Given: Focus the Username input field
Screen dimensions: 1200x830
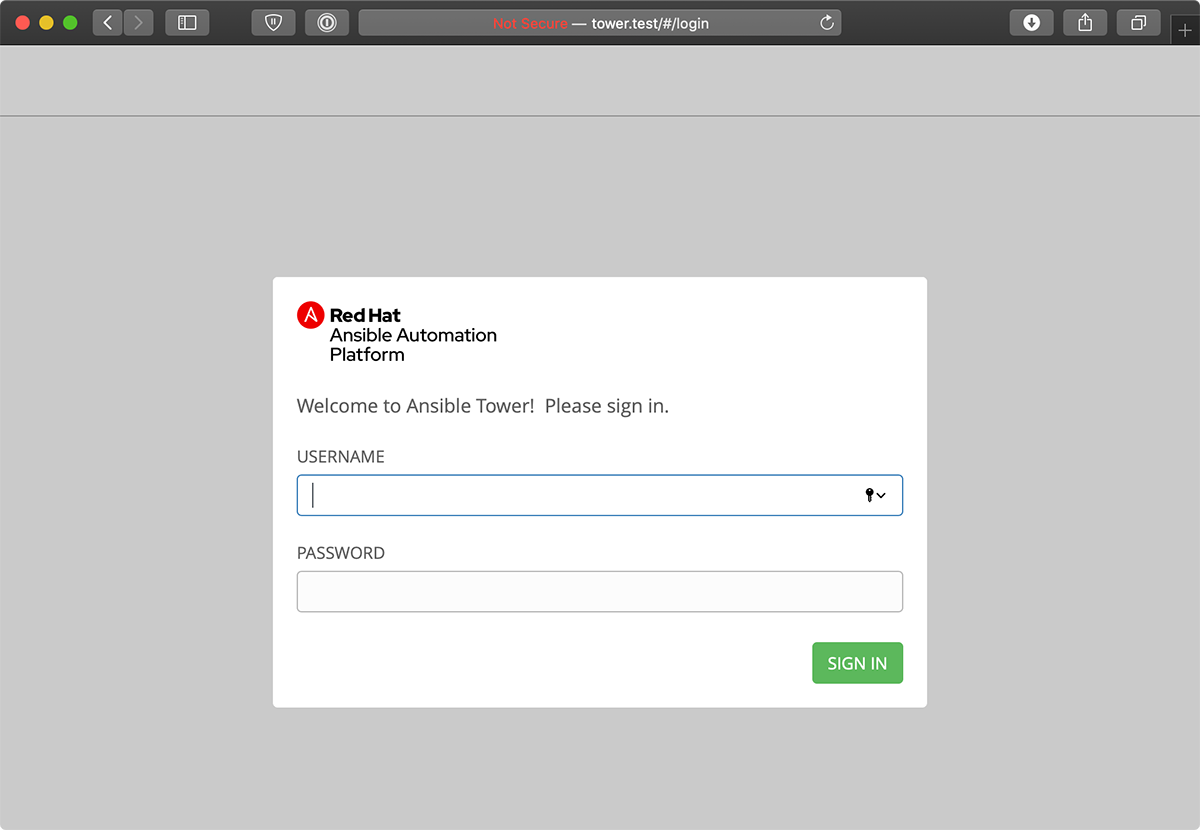Looking at the screenshot, I should click(600, 495).
